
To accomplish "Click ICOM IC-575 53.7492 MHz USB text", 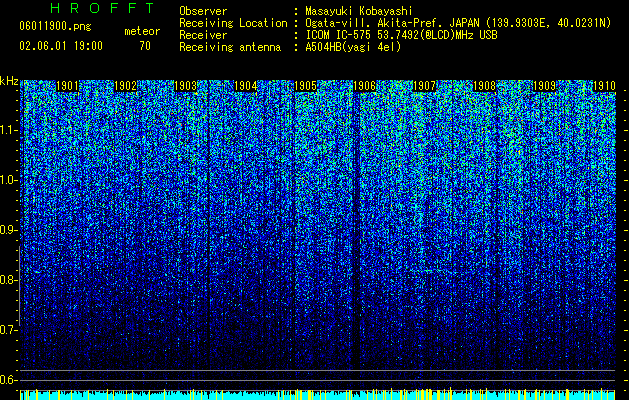I will (x=401, y=35).
